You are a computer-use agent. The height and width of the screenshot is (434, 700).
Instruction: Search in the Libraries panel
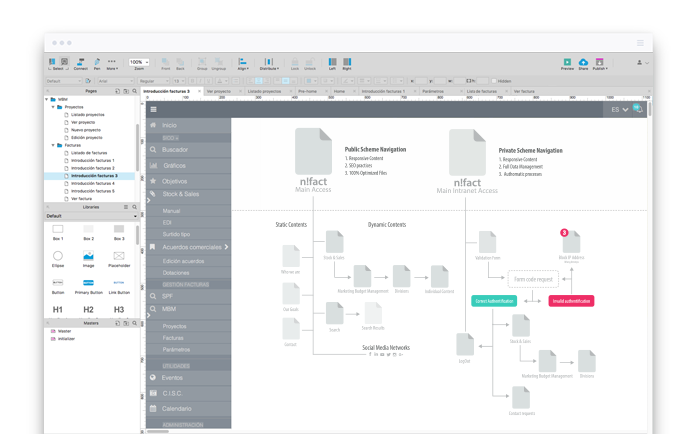[x=134, y=207]
